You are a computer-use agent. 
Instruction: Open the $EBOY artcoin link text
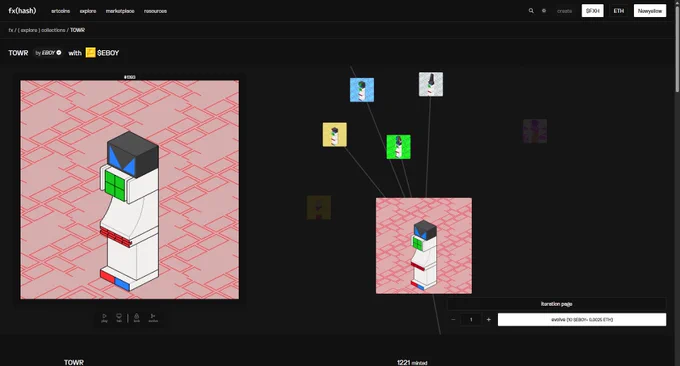(108, 53)
